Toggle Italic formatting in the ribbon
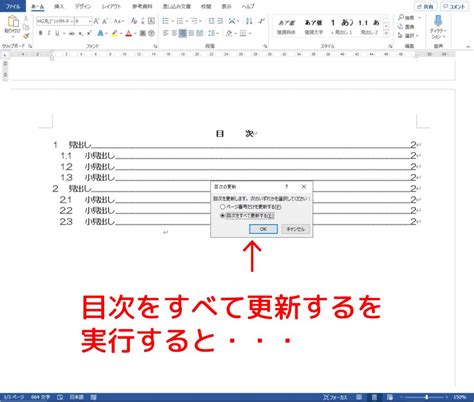 49,33
